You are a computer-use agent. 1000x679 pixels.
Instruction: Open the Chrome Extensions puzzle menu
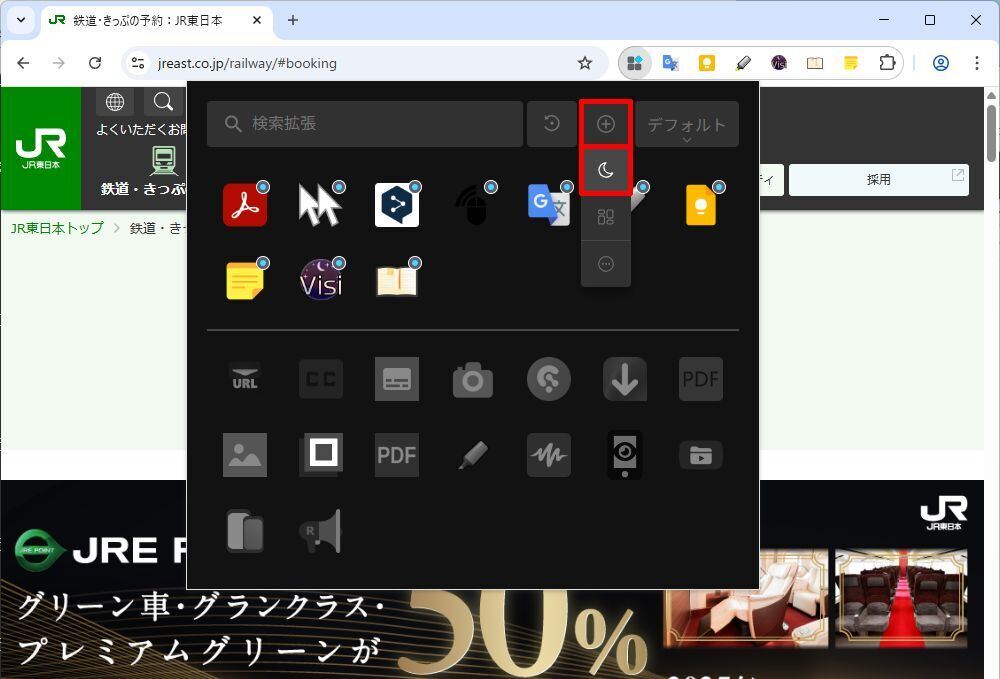click(x=887, y=63)
